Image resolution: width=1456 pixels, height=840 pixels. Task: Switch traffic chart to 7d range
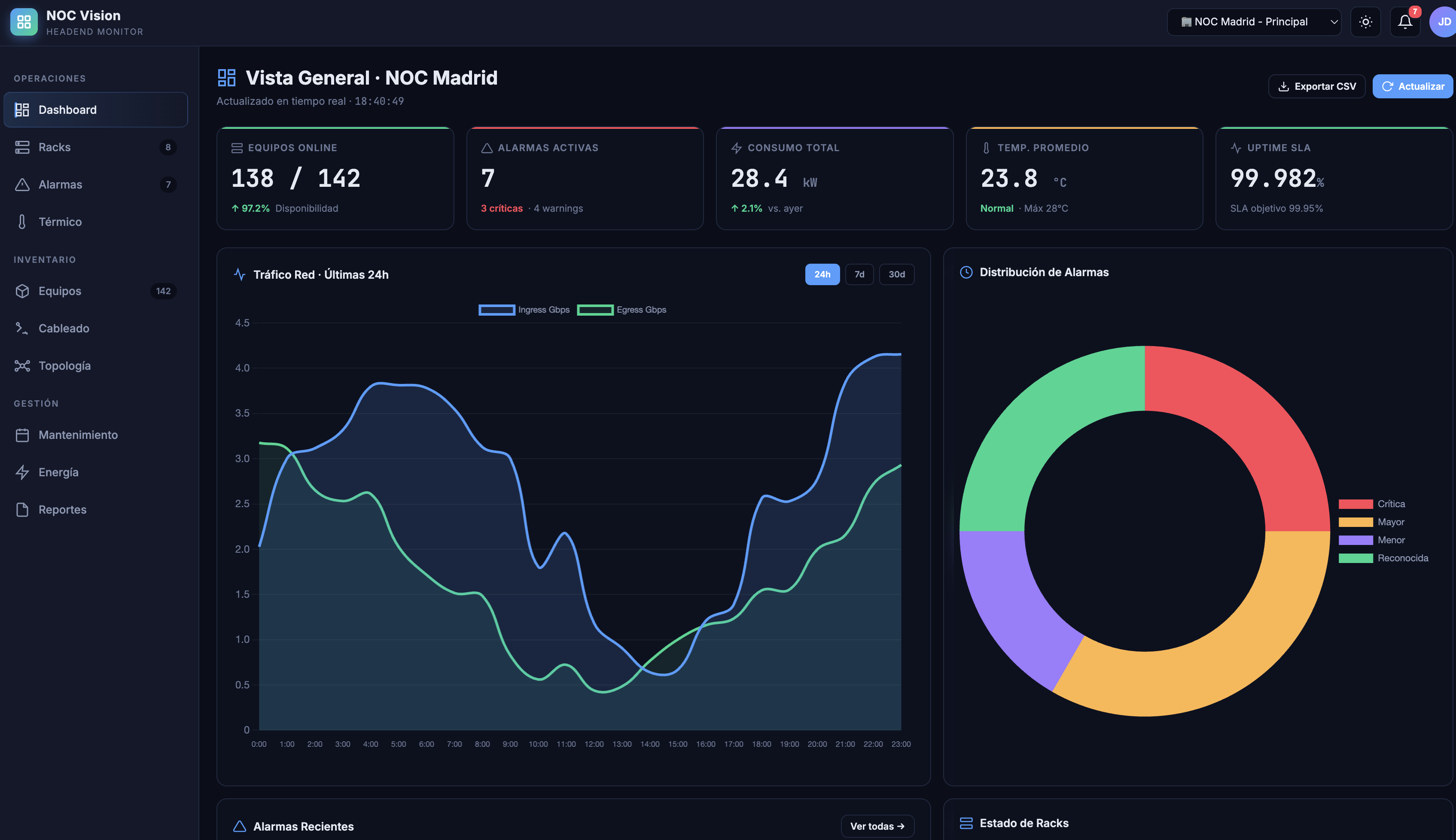859,274
